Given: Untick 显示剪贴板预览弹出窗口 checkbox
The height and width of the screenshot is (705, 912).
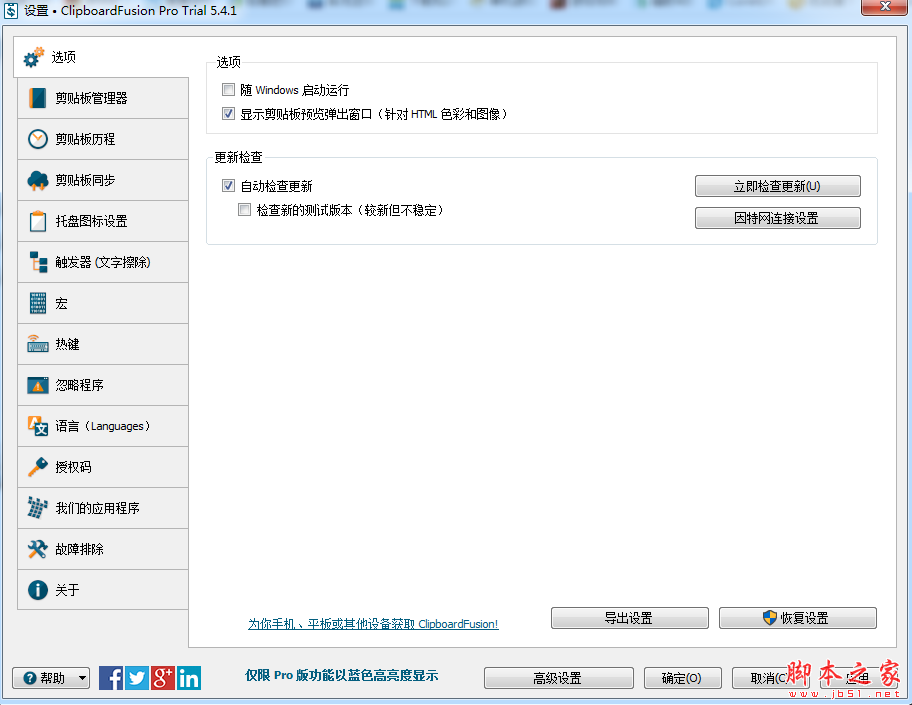Looking at the screenshot, I should point(229,114).
